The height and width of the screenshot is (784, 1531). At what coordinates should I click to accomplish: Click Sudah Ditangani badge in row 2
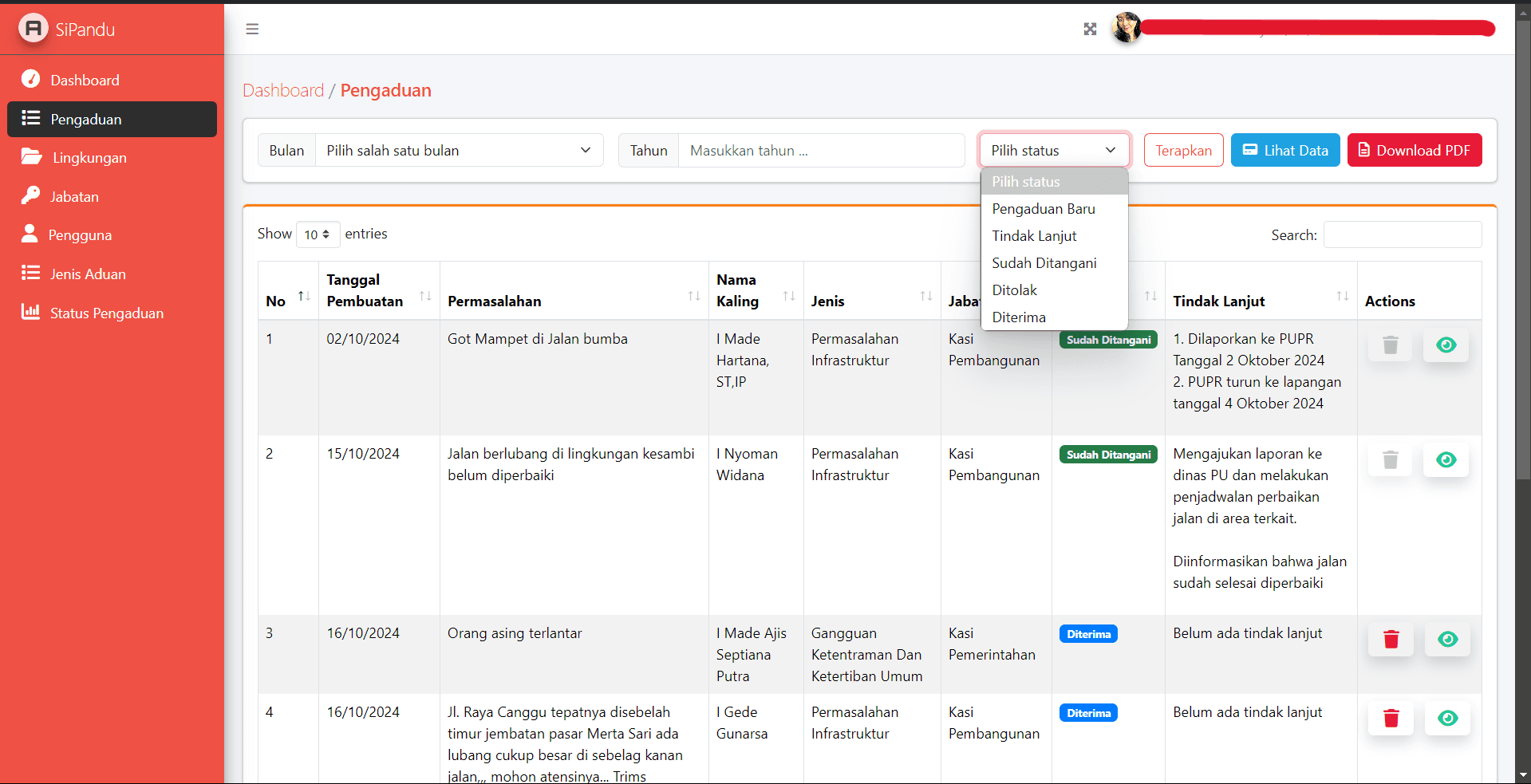(1108, 455)
